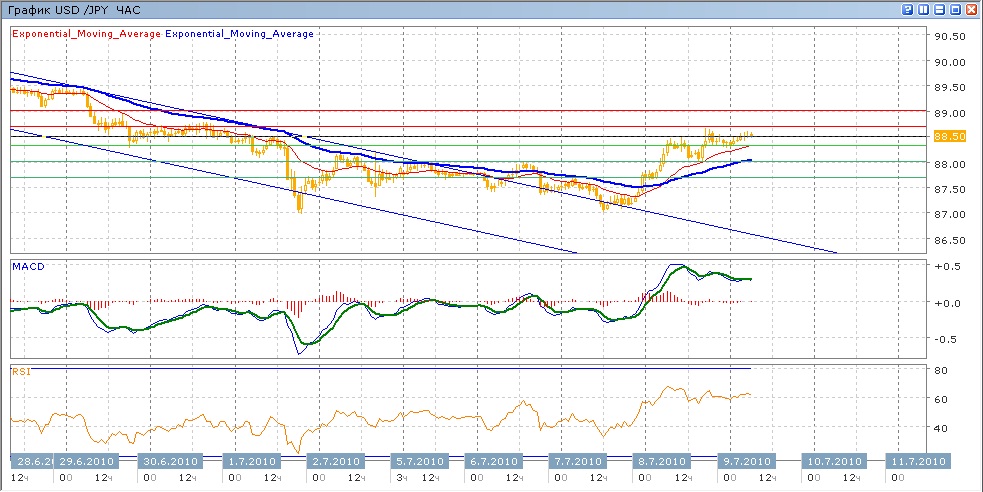Viewport: 983px width, 492px height.
Task: Click the 11.7.2010 date marker
Action: coord(918,462)
